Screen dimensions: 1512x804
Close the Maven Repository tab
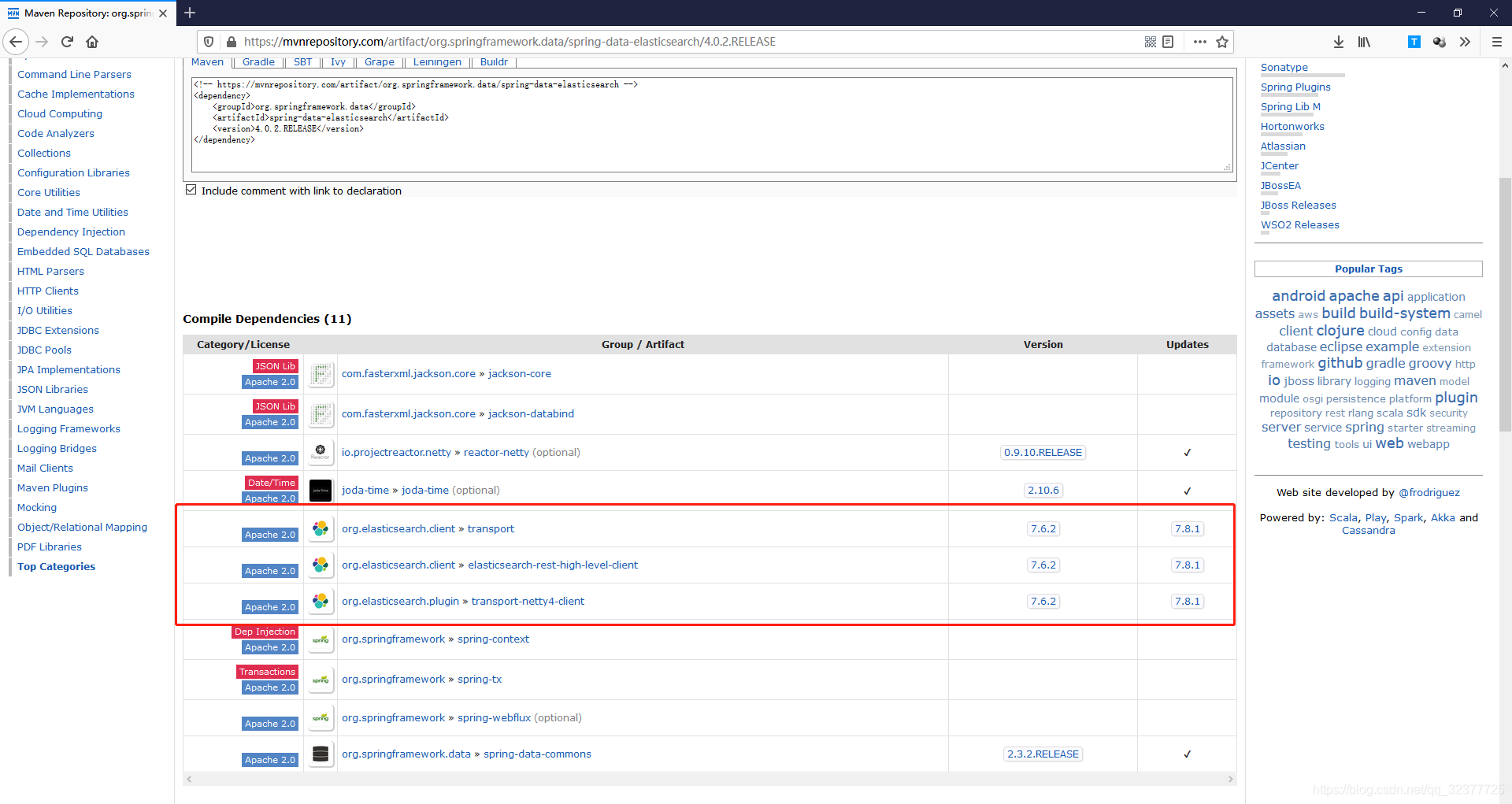click(163, 13)
